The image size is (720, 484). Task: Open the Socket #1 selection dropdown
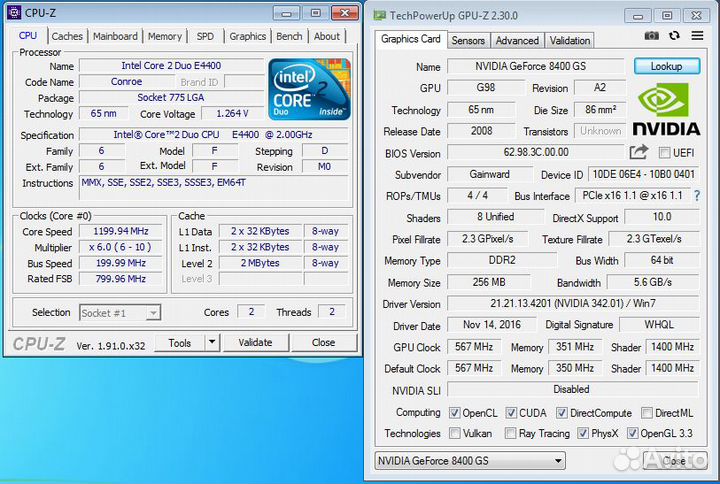[x=120, y=313]
